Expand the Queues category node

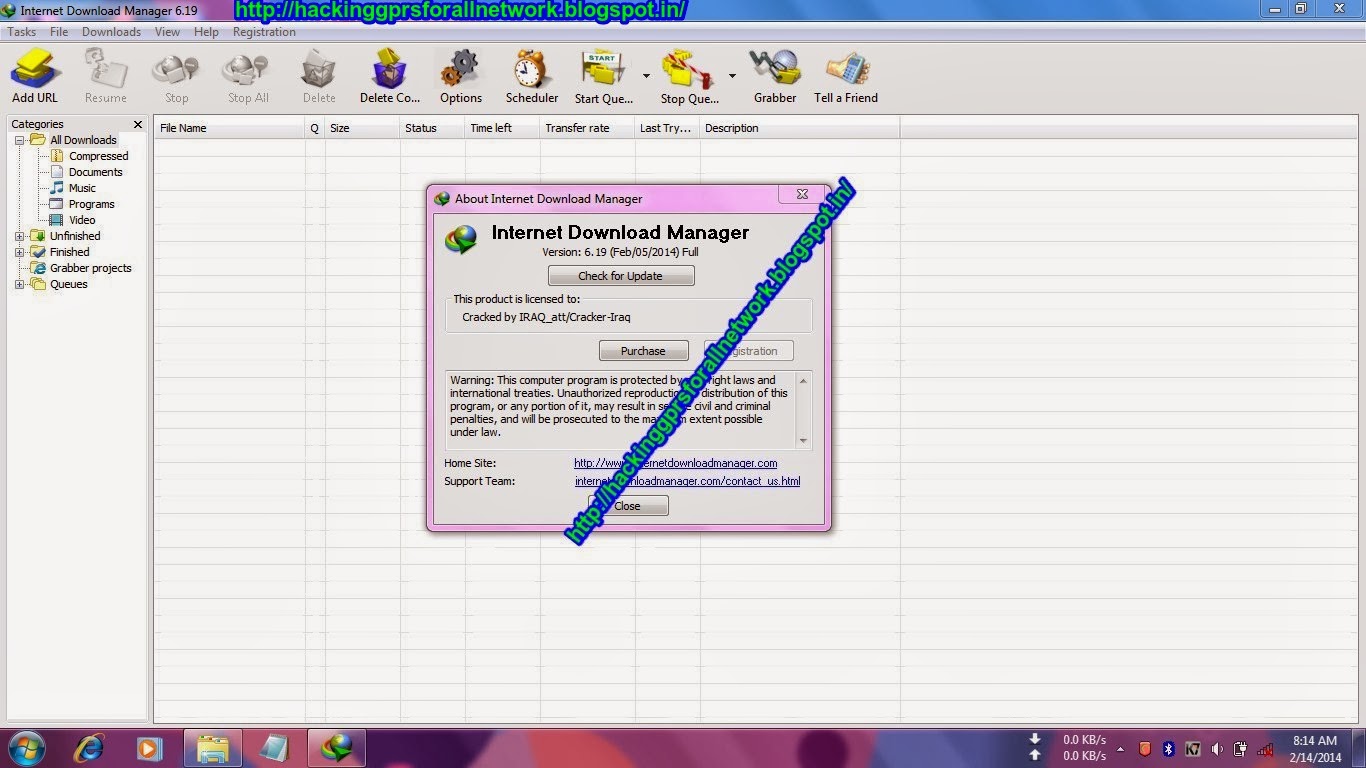(19, 284)
